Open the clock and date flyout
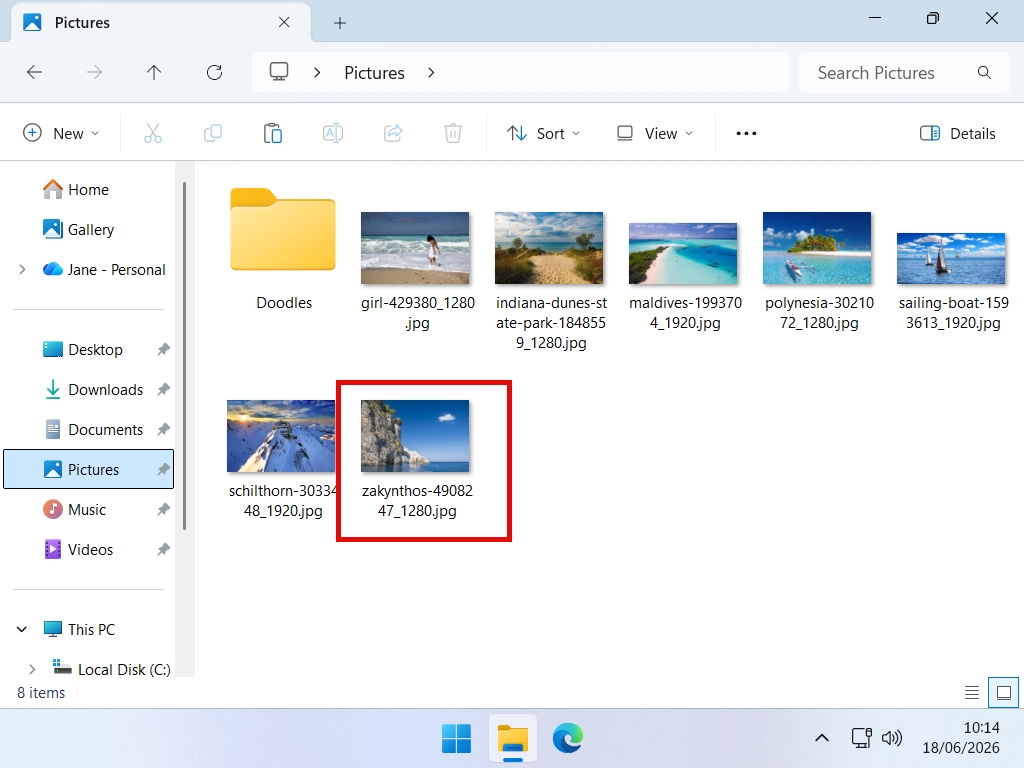1024x768 pixels. [961, 738]
